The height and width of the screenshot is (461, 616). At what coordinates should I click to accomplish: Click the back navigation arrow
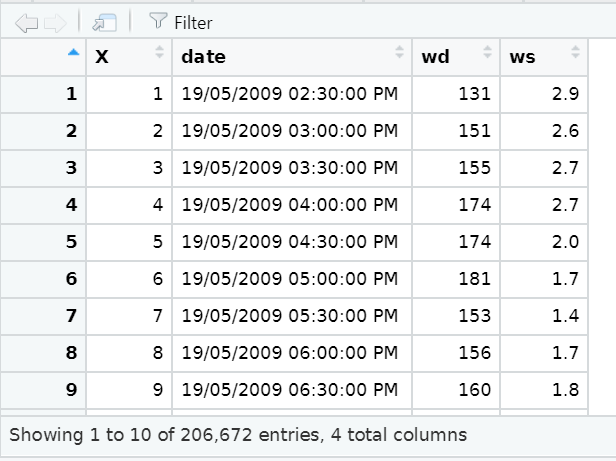(26, 21)
